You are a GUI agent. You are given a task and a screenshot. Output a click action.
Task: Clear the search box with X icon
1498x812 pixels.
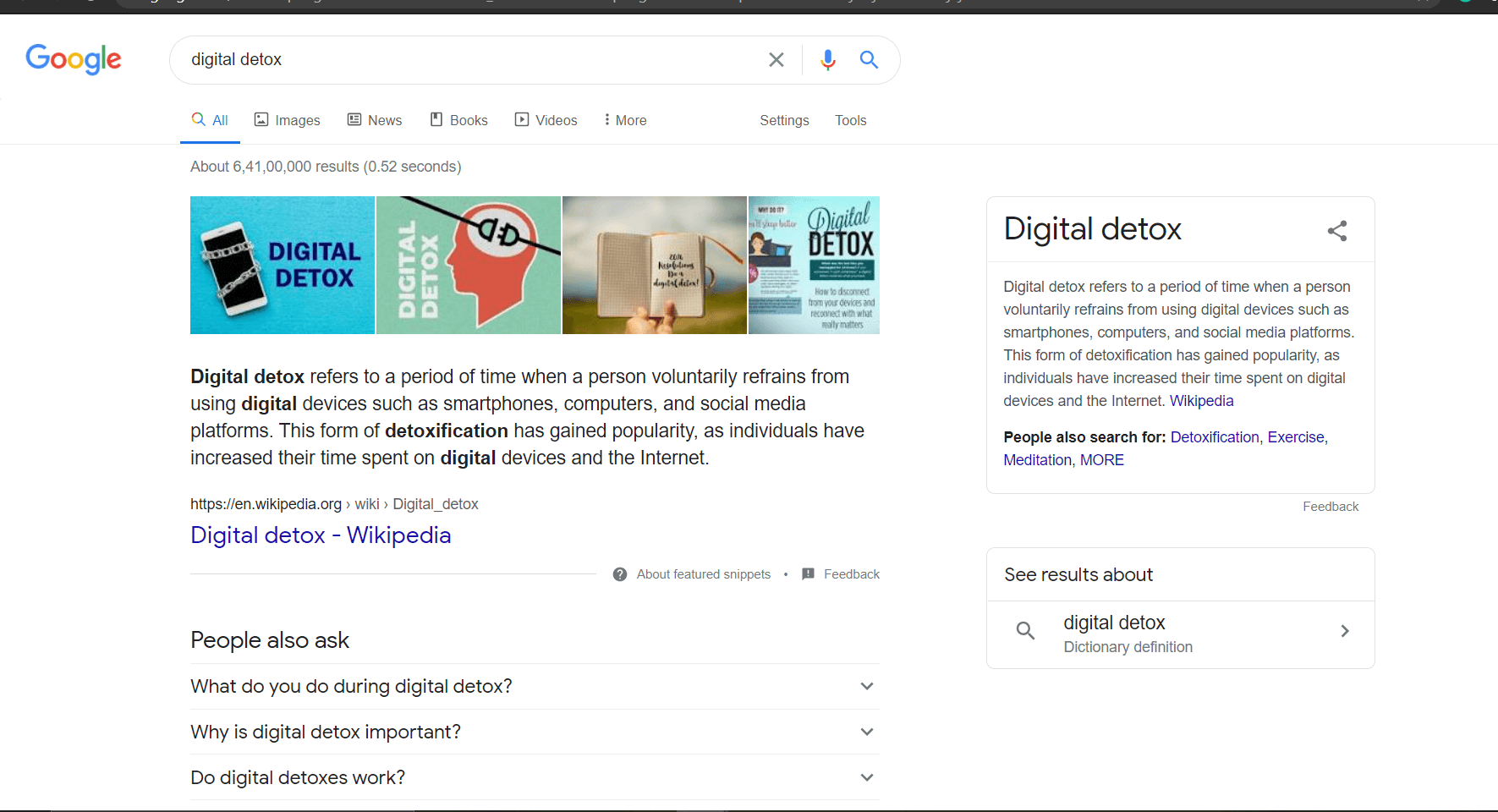tap(776, 59)
